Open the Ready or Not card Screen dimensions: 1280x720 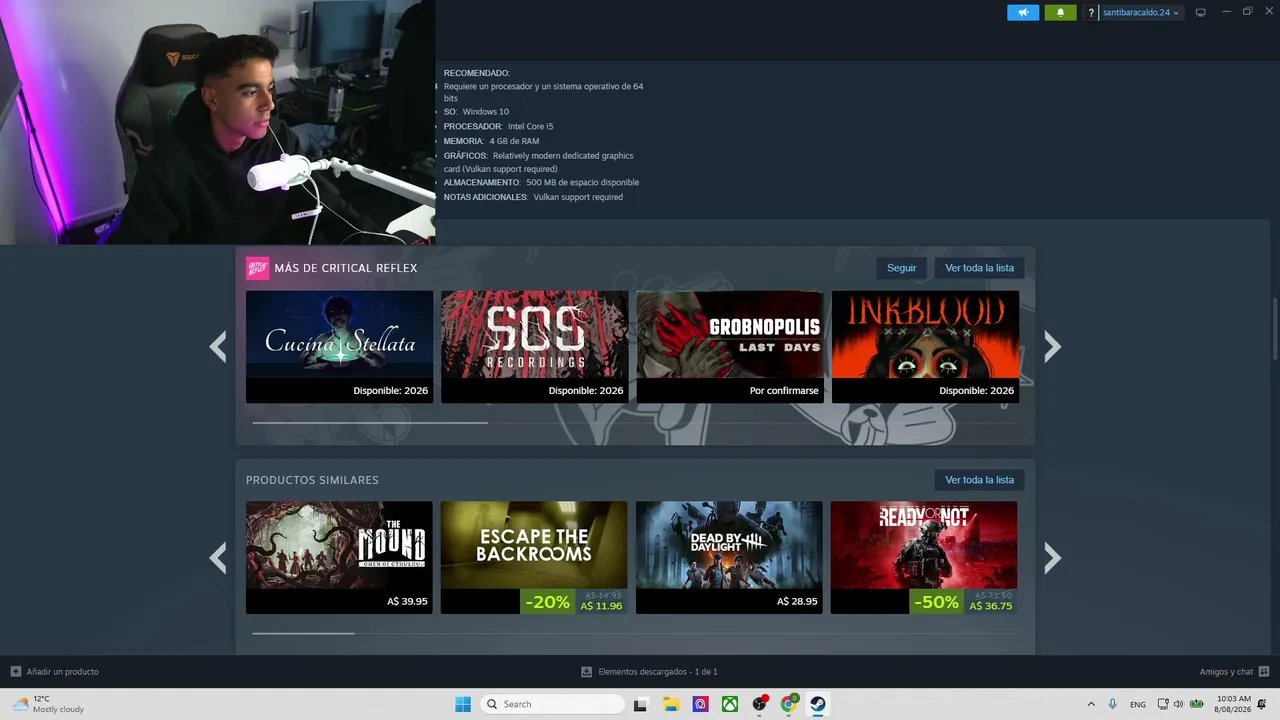(924, 558)
